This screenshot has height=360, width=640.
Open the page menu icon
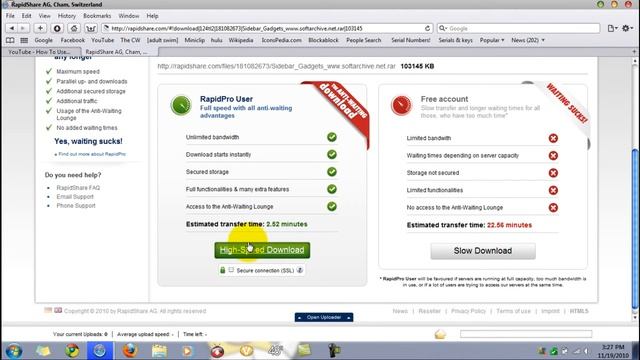pyautogui.click(x=612, y=28)
